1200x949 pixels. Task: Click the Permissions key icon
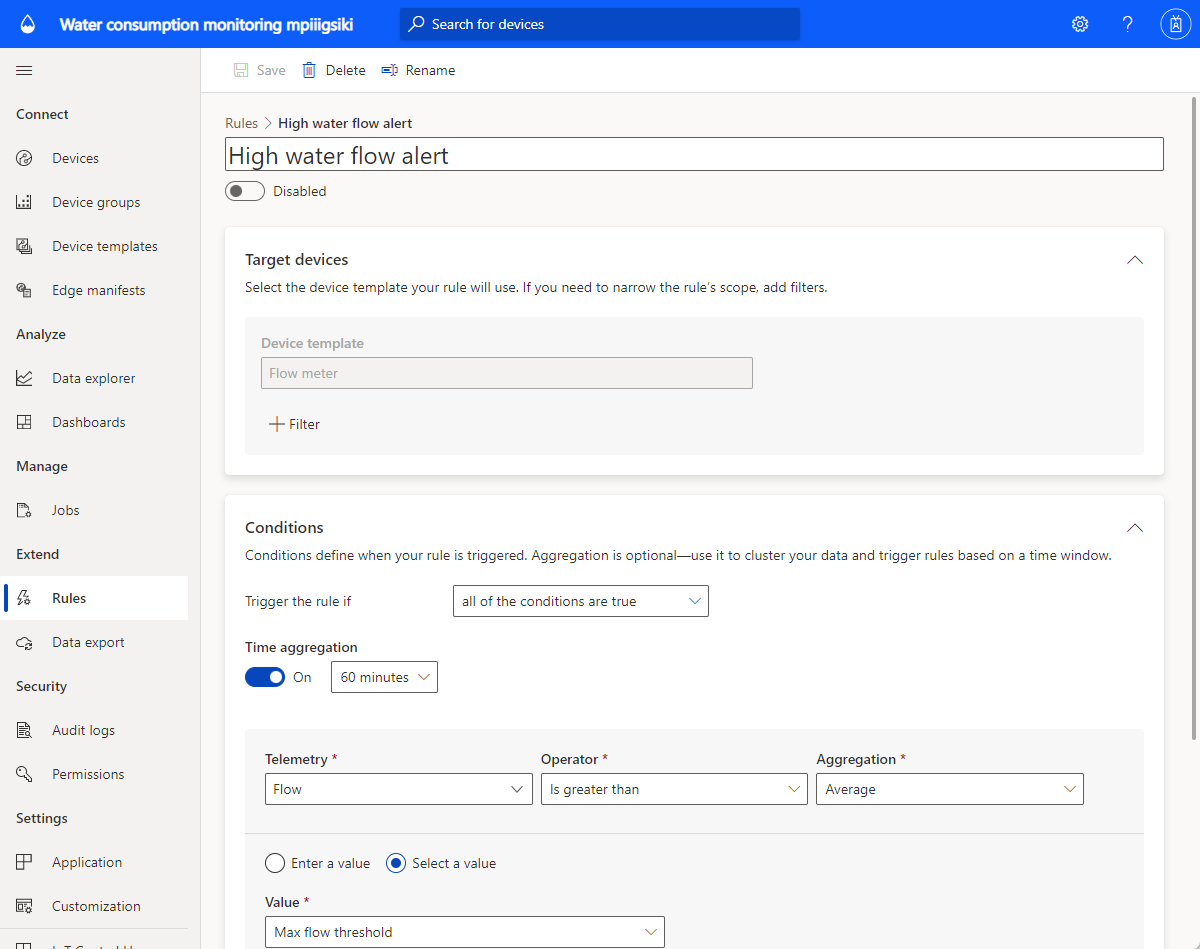pyautogui.click(x=24, y=774)
